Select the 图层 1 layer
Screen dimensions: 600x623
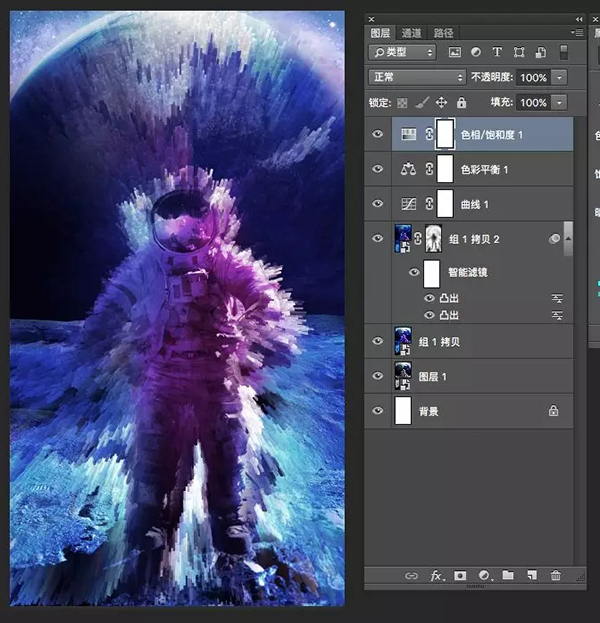[480, 376]
